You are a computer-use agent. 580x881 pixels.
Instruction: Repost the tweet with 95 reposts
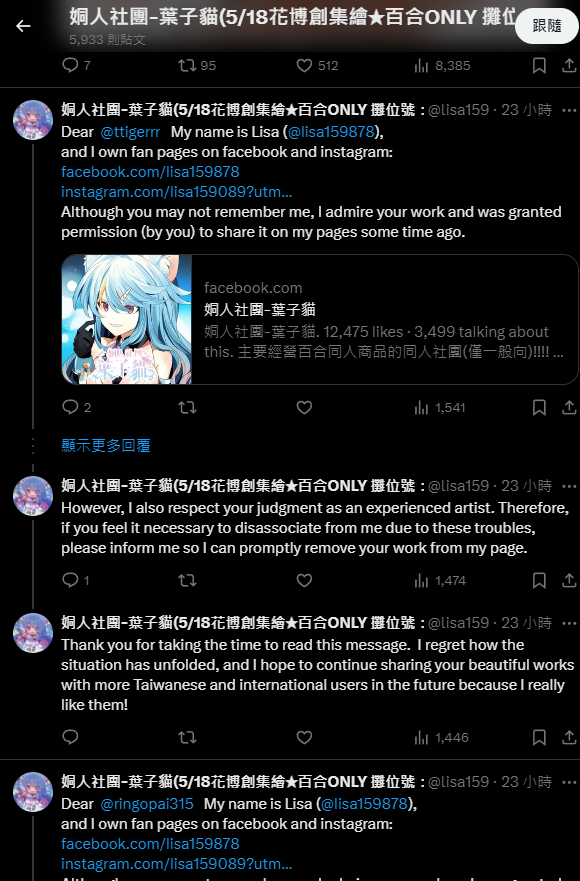[197, 66]
